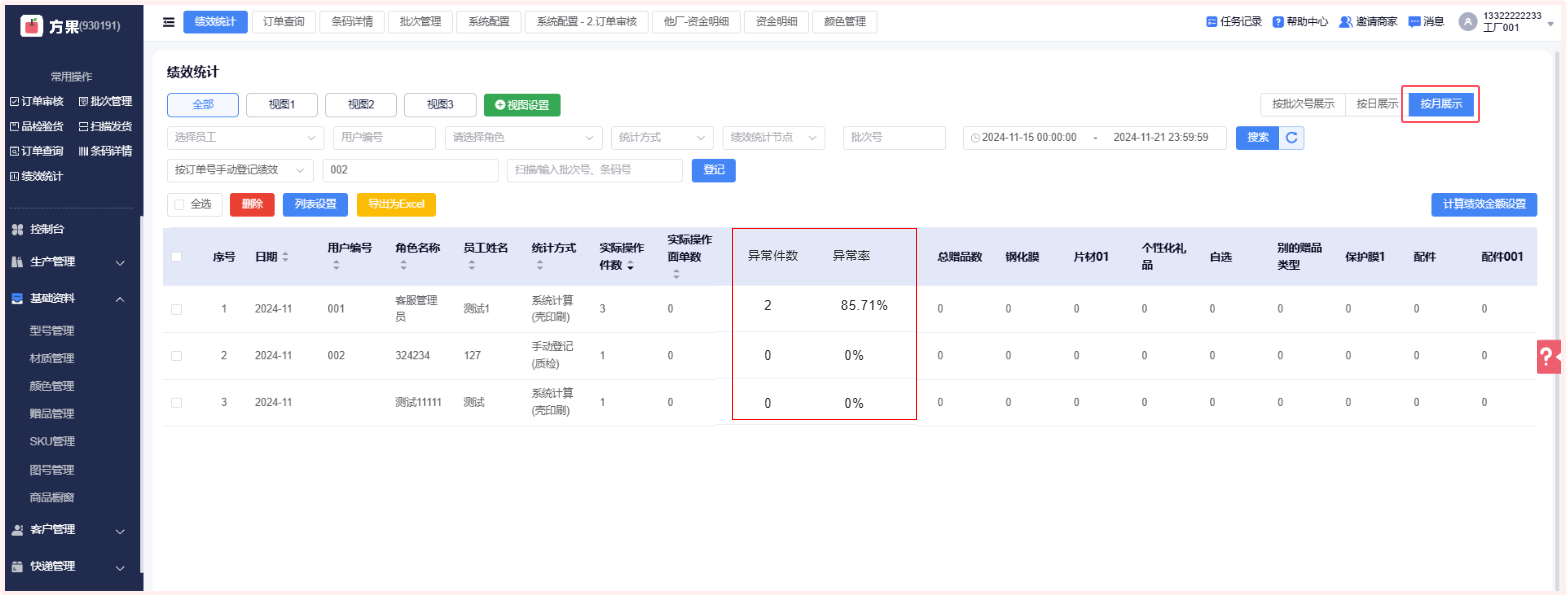This screenshot has height=595, width=1566.
Task: Click the refresh button next to 搜索
Action: click(1292, 138)
